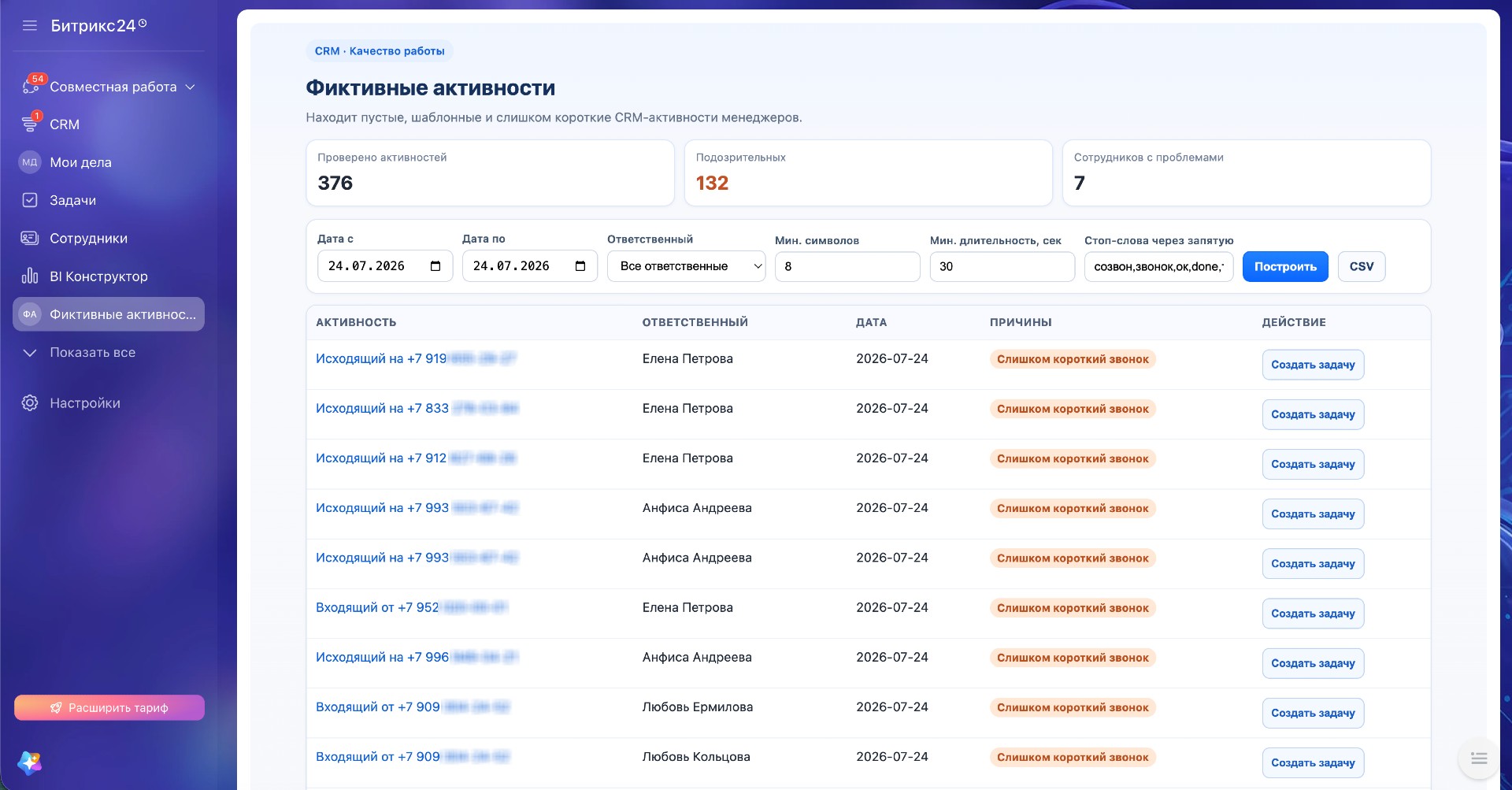The height and width of the screenshot is (790, 1512).
Task: Click Анфиса Андреева in the +7 996 row
Action: coord(697,657)
